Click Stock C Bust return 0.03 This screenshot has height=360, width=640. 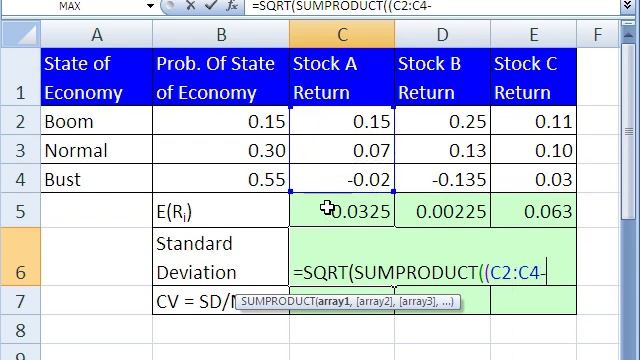point(533,179)
